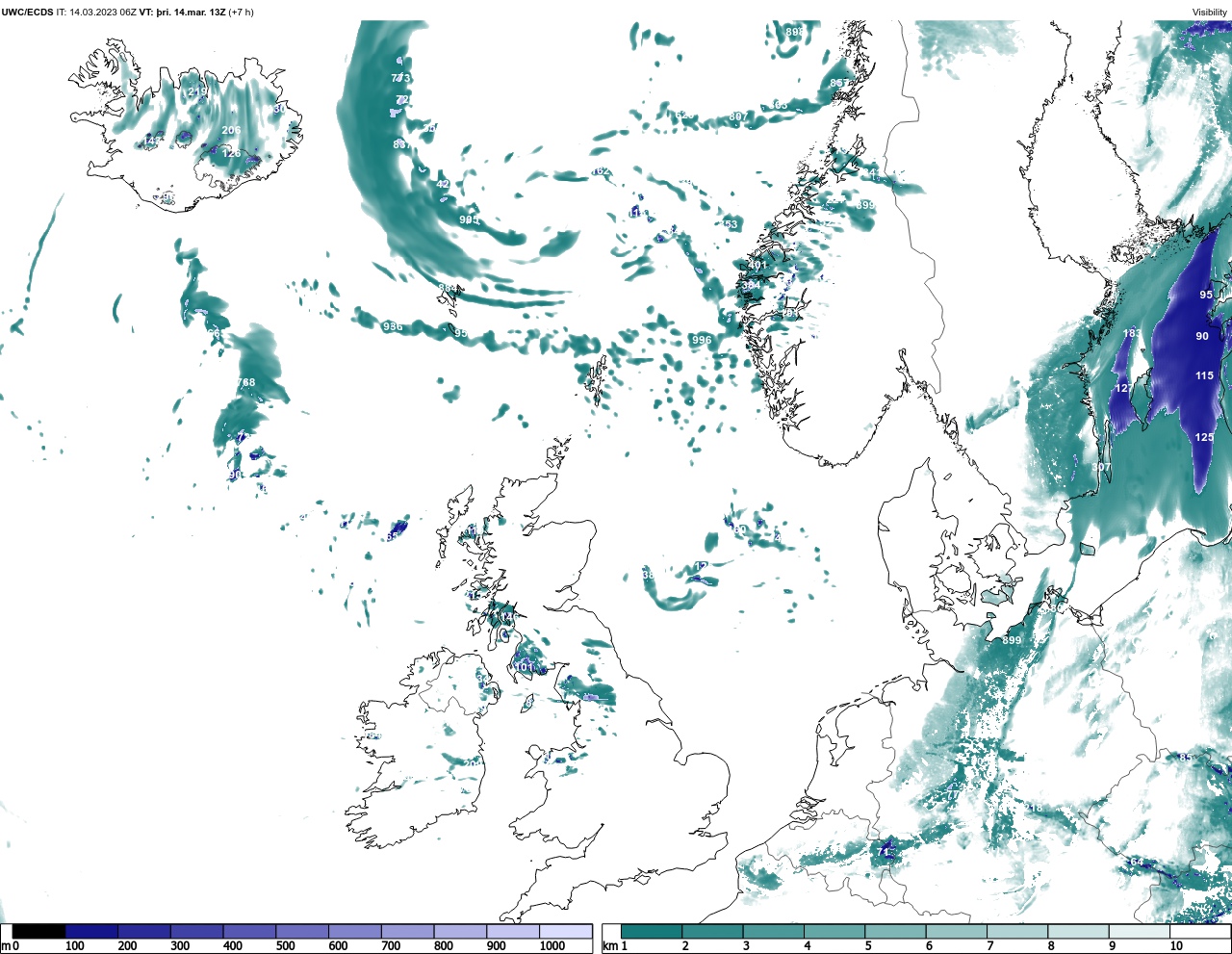
Task: Click the '773' visibility value
Action: coord(400,78)
